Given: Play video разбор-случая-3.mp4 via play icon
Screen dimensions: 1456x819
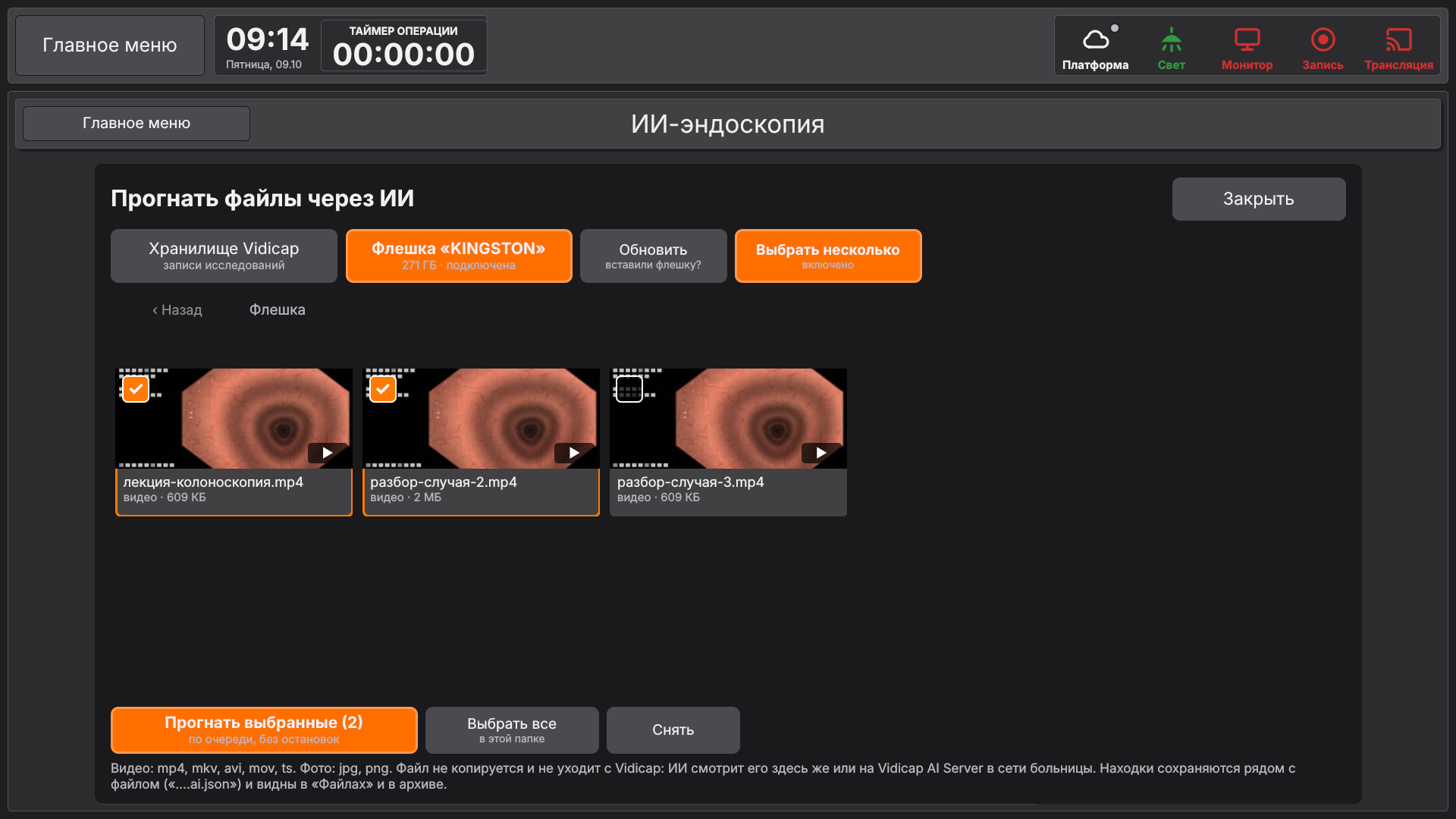Looking at the screenshot, I should tap(821, 453).
